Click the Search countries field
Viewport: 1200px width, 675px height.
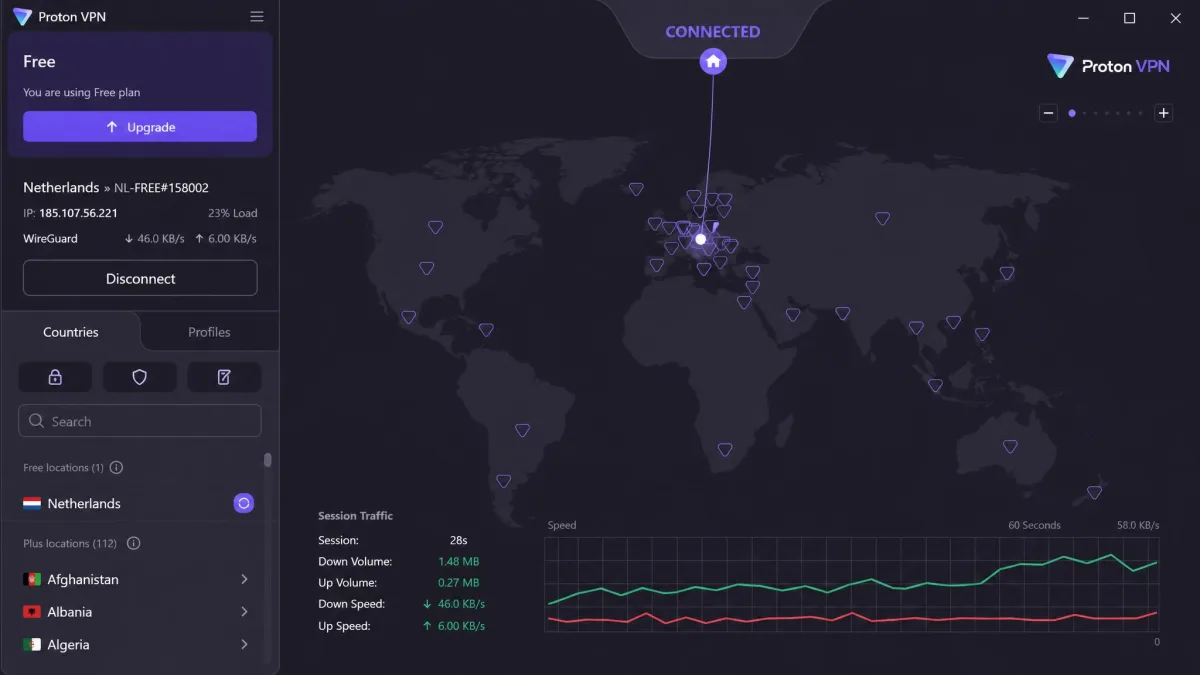(x=140, y=421)
